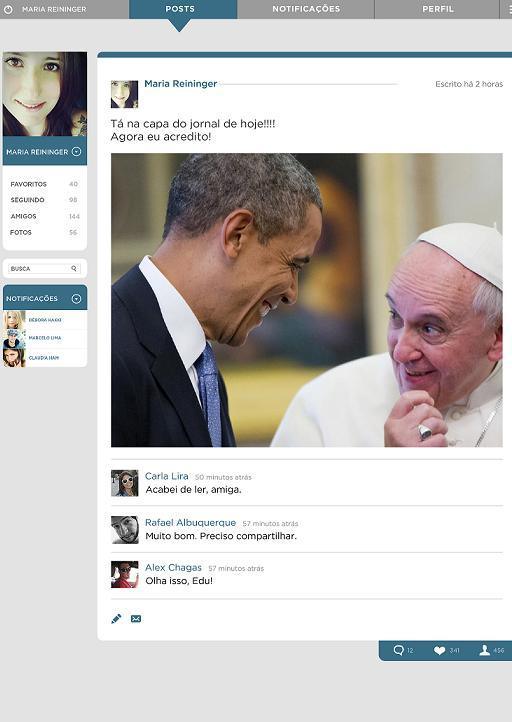This screenshot has width=512, height=722.
Task: Open the Favoritos list
Action: click(x=45, y=184)
